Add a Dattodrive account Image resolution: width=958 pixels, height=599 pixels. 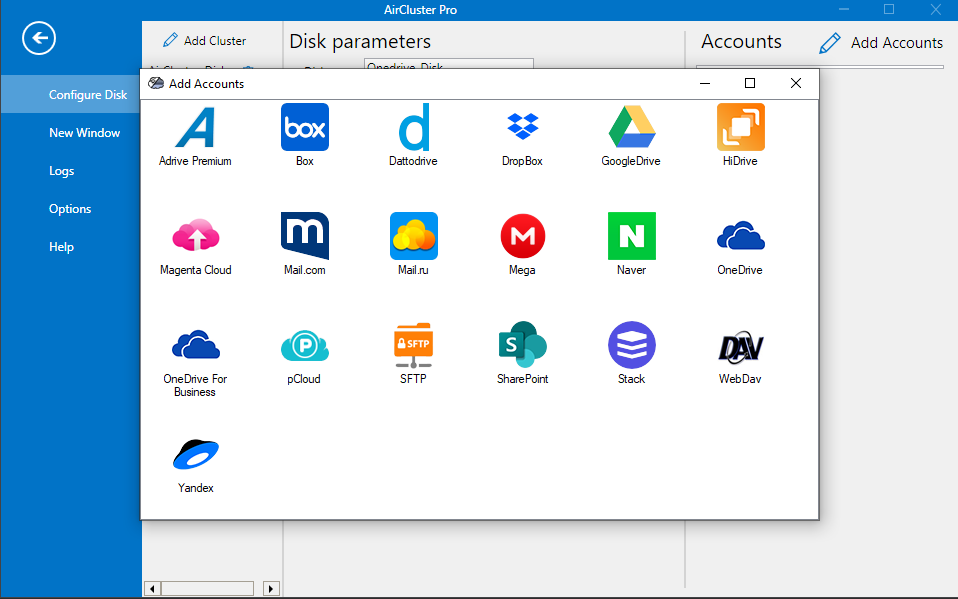(x=414, y=127)
